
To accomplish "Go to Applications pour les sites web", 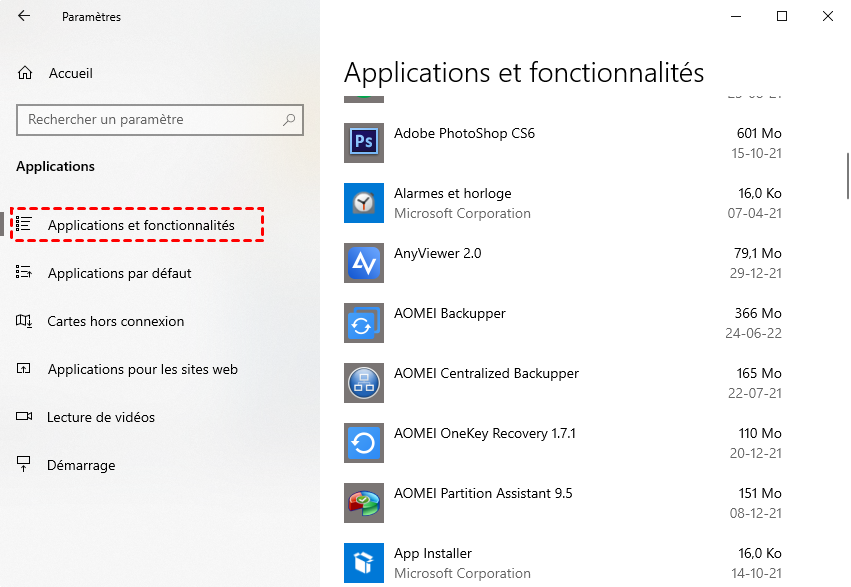I will (142, 369).
